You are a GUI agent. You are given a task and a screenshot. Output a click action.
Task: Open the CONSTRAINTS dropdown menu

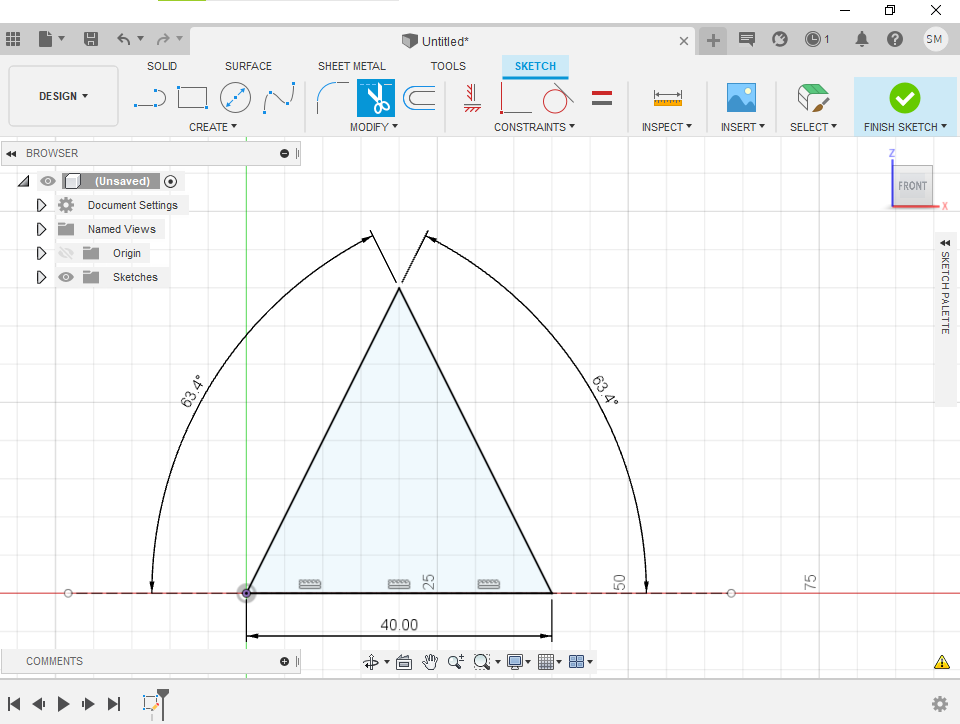(x=534, y=127)
